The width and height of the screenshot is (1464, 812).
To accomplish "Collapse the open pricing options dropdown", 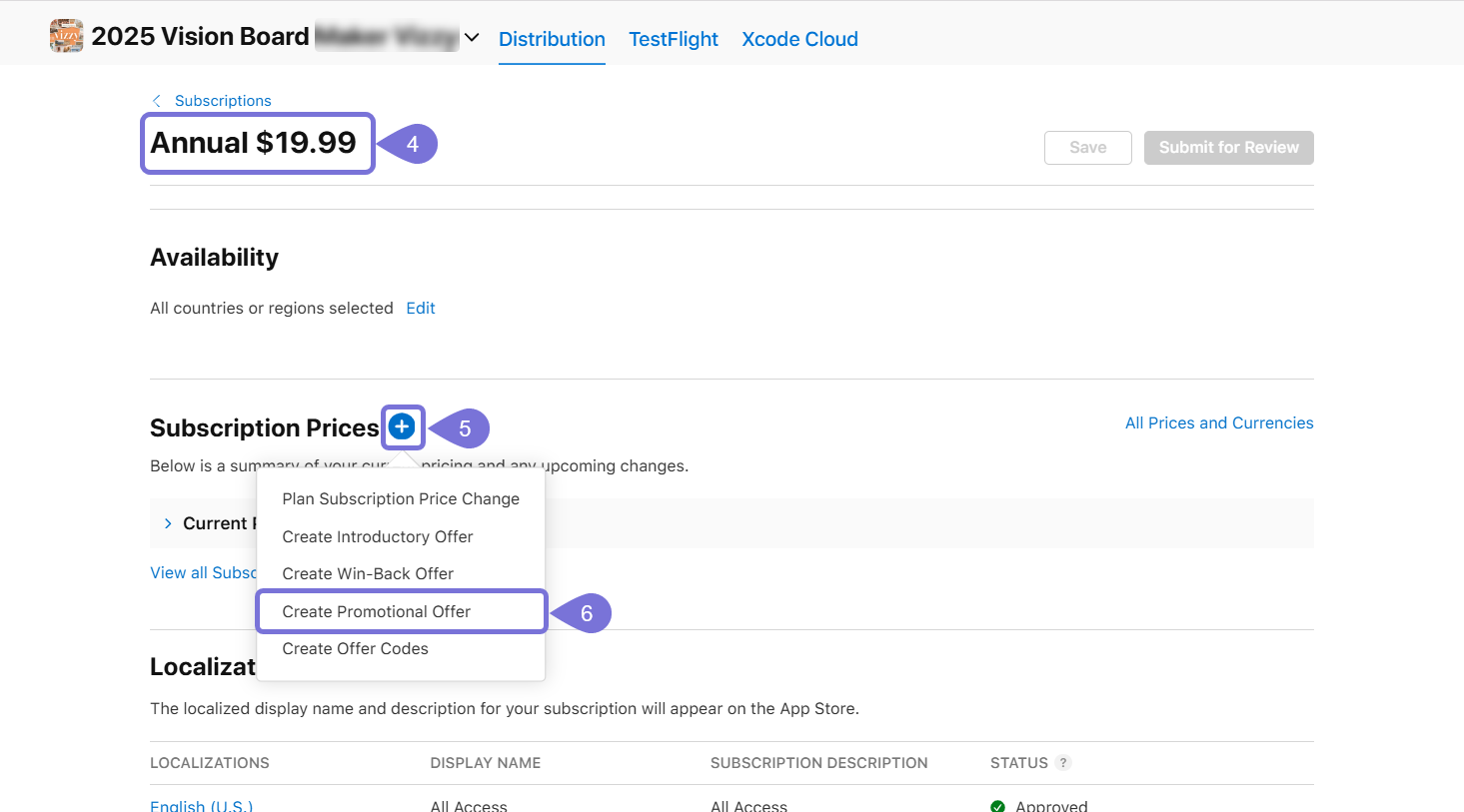I will (403, 426).
